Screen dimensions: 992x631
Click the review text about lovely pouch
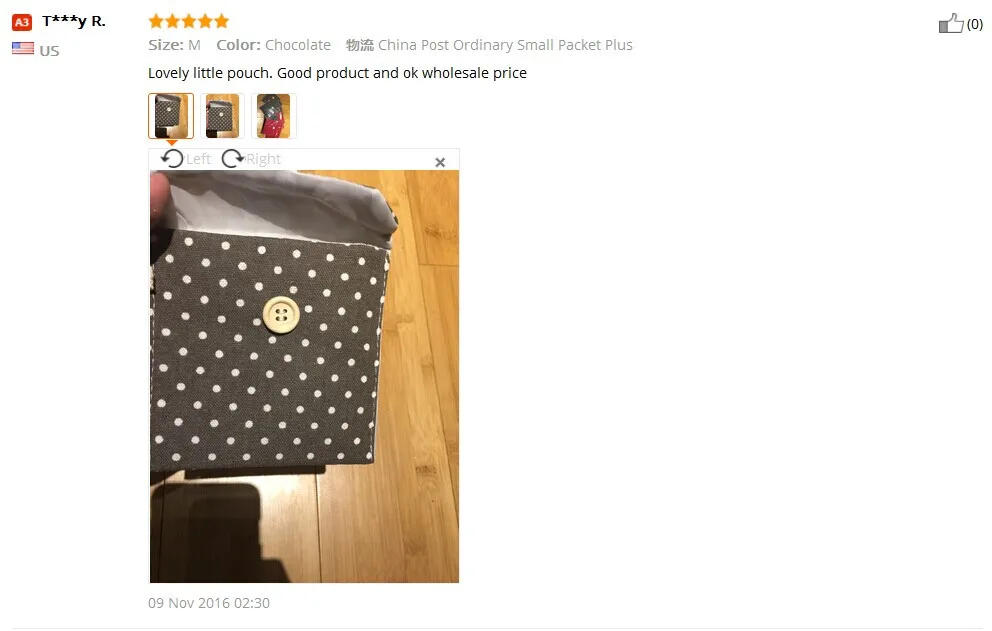point(337,73)
